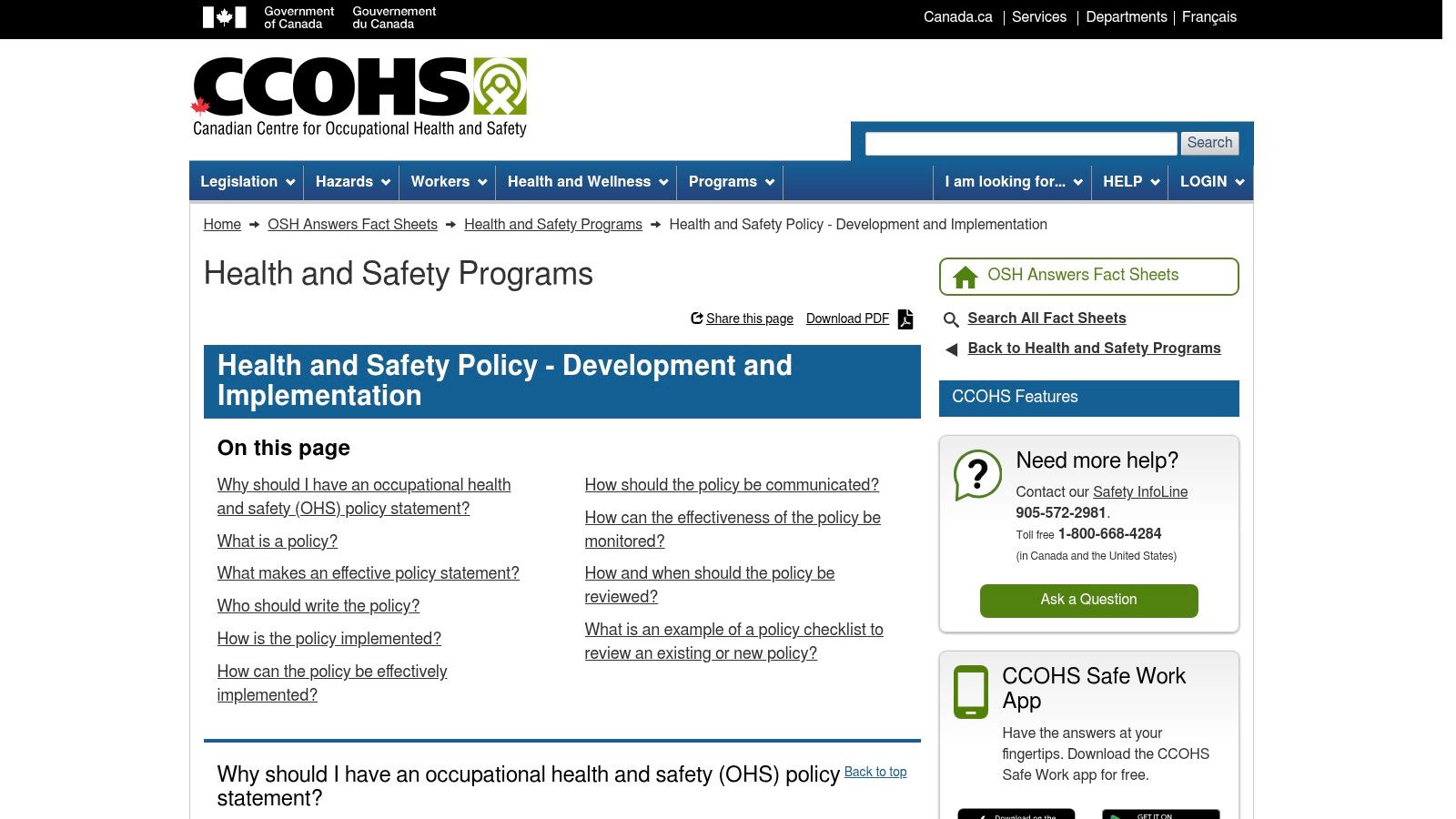The image size is (1456, 819).
Task: Click the magnifier icon beside Search All Fact Sheets
Action: [x=951, y=319]
